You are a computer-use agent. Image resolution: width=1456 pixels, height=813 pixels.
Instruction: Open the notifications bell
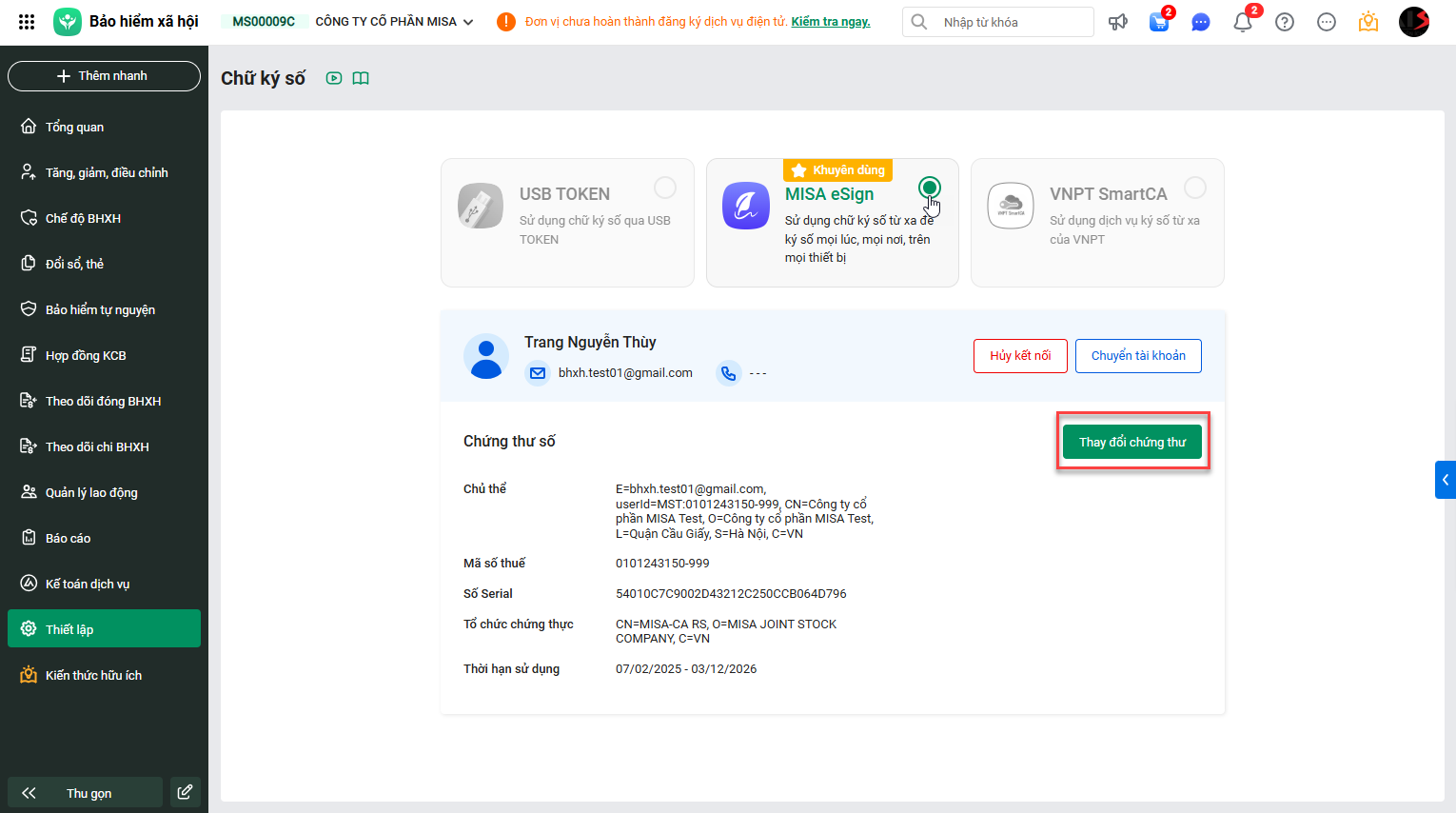[1243, 22]
